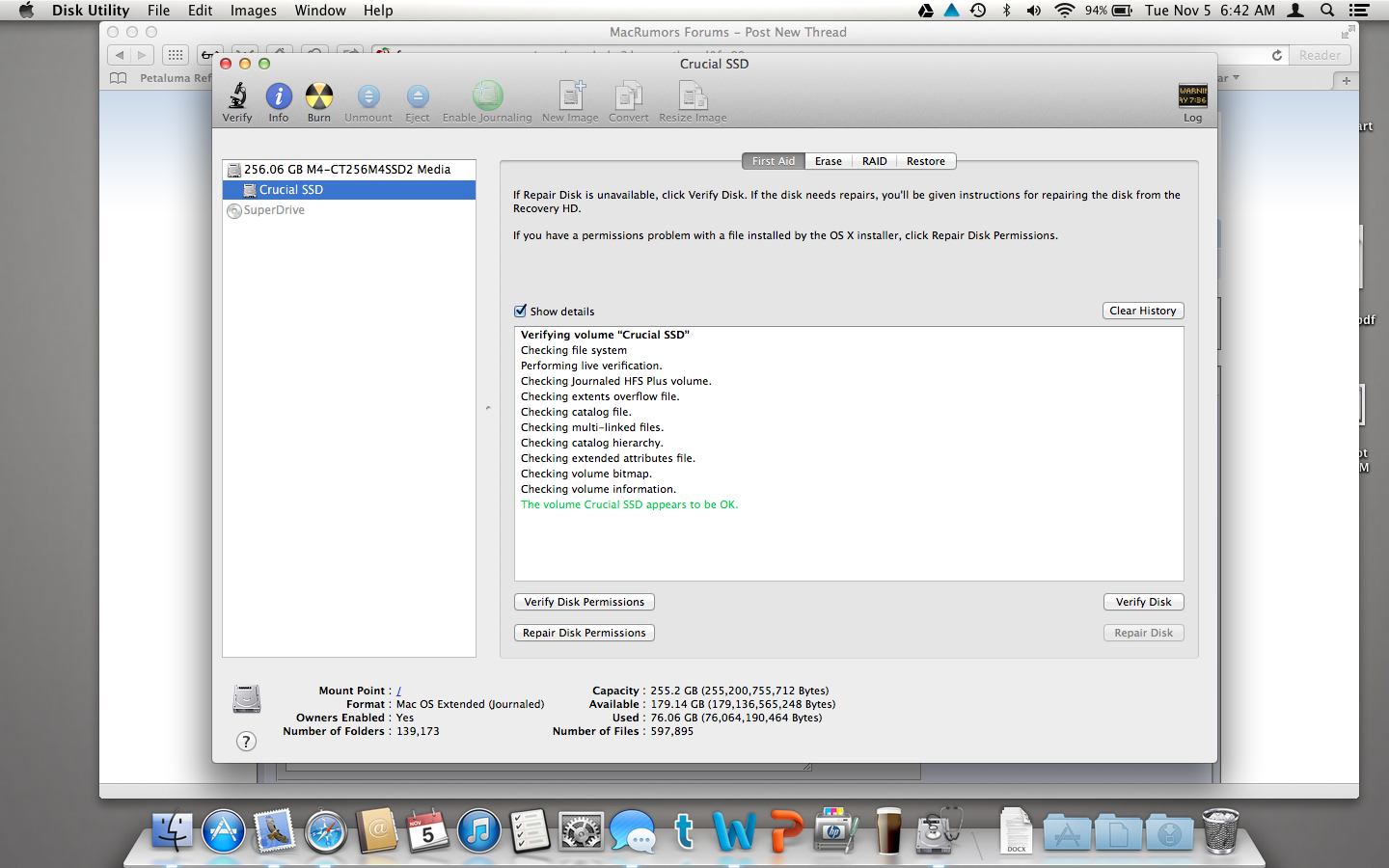Select Crucial SSD volume in sidebar

pyautogui.click(x=349, y=190)
